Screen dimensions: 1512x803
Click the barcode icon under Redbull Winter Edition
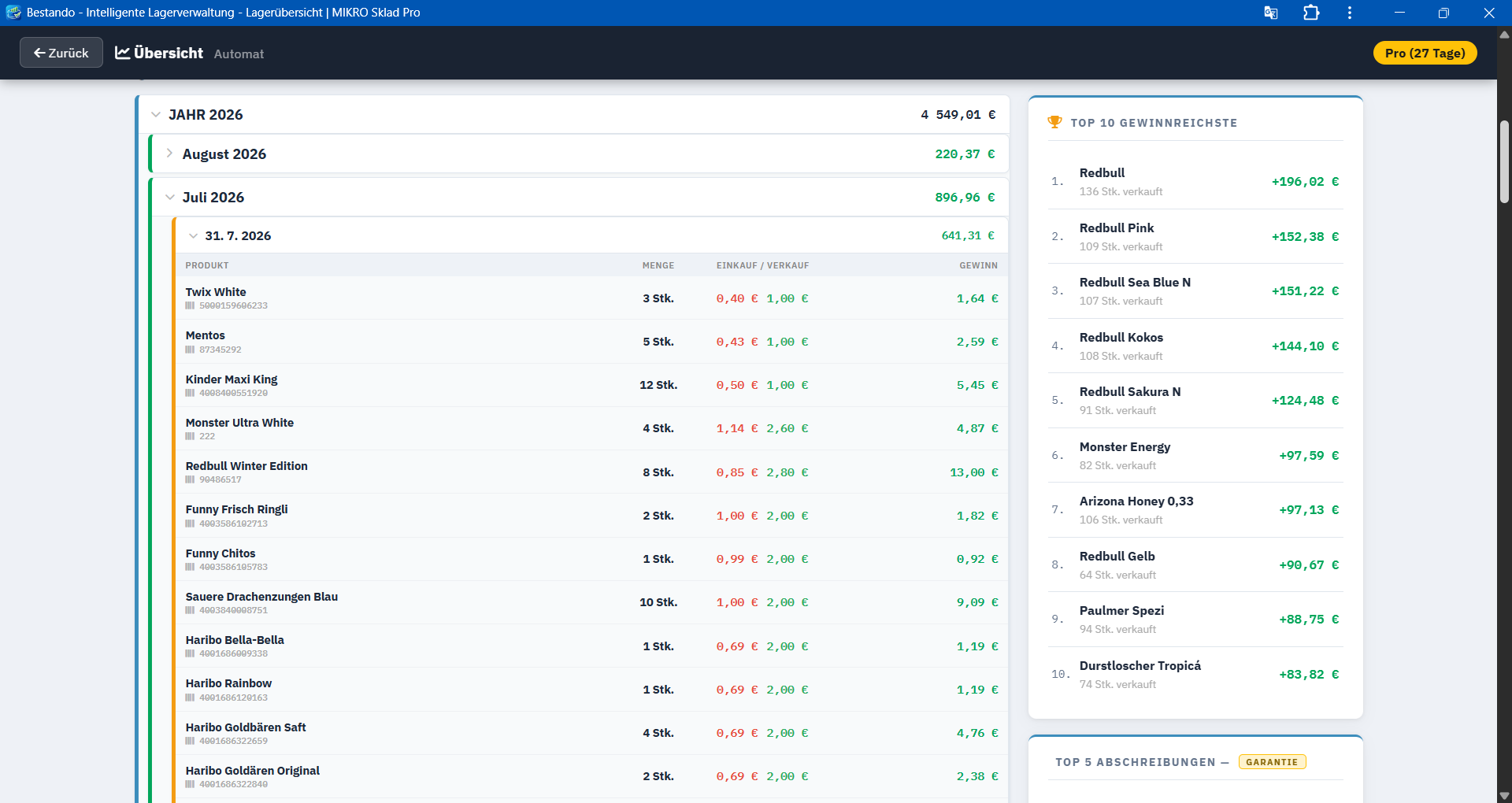coord(190,479)
